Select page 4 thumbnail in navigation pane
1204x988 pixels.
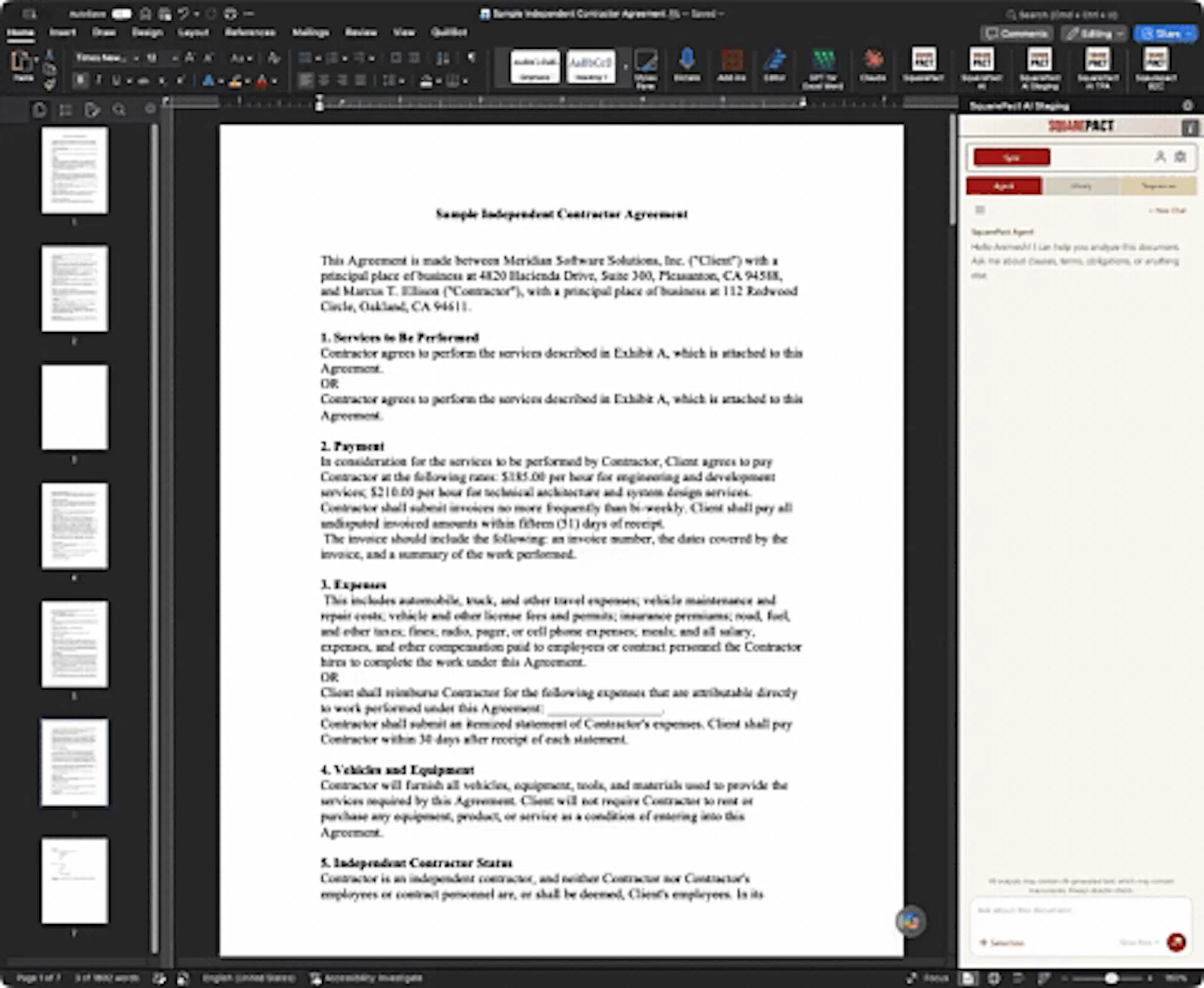(74, 526)
